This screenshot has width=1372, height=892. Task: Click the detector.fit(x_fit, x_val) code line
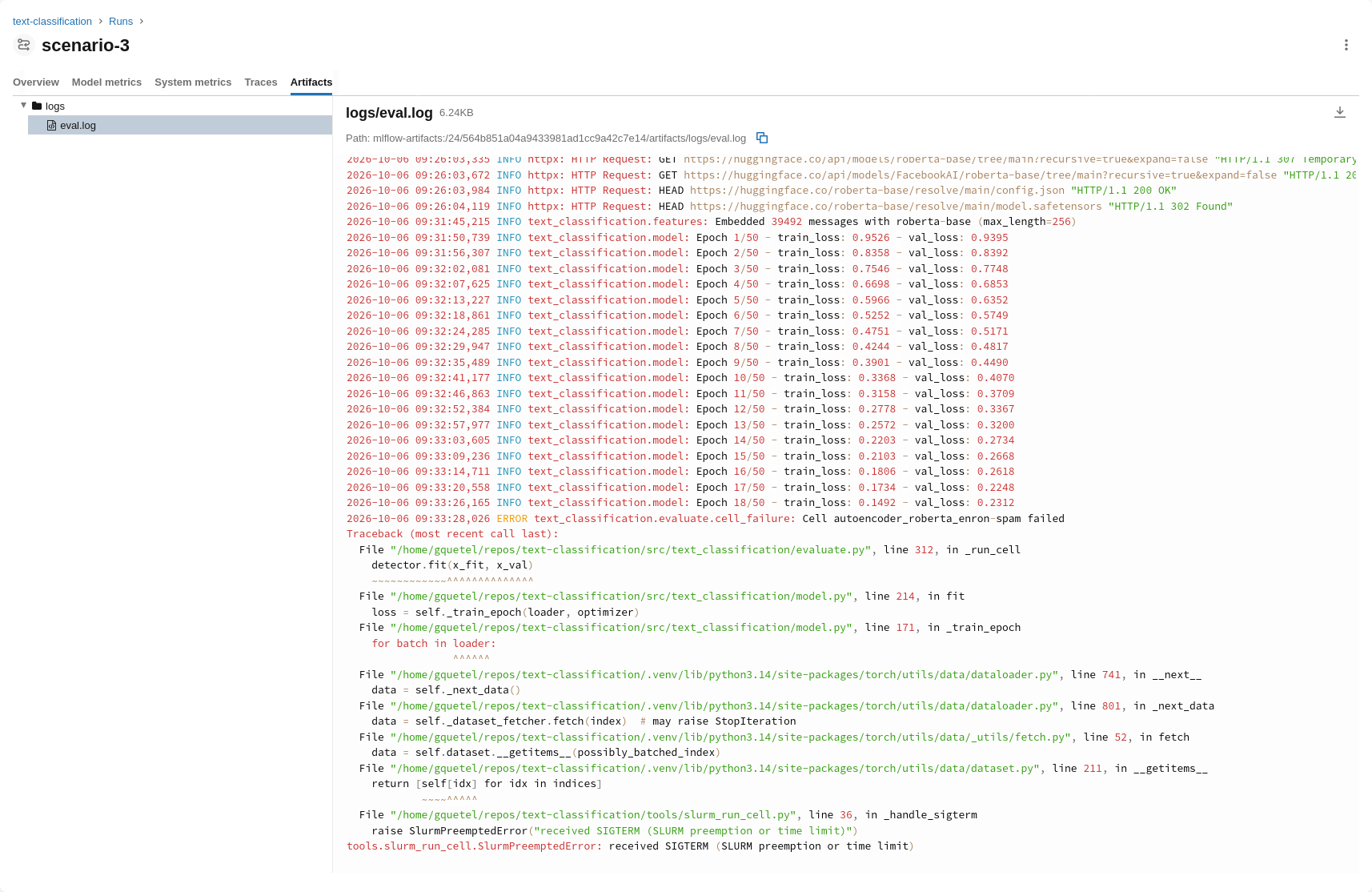[x=452, y=565]
